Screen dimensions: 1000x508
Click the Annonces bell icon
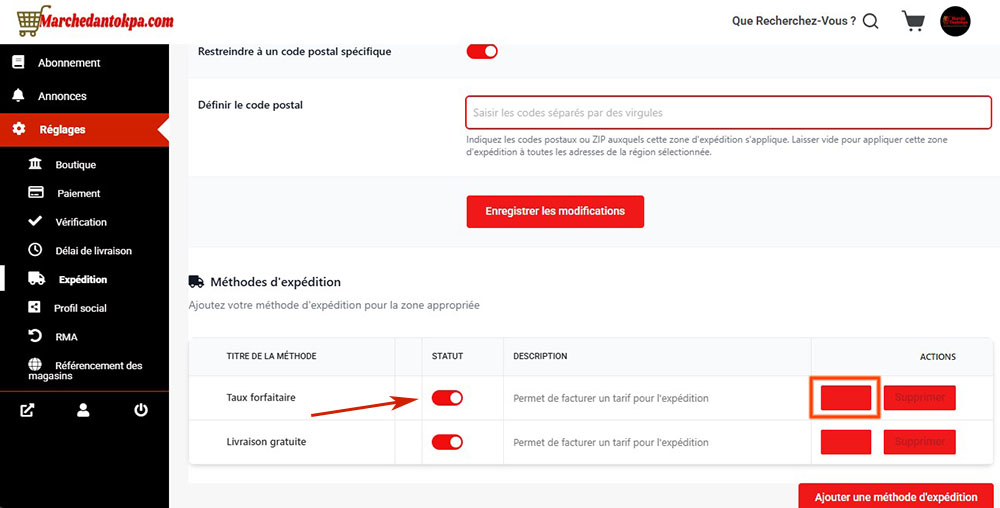click(x=18, y=96)
